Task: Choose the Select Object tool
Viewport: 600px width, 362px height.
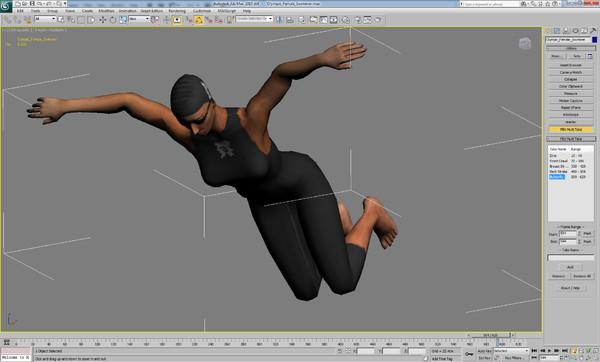Action: point(61,20)
